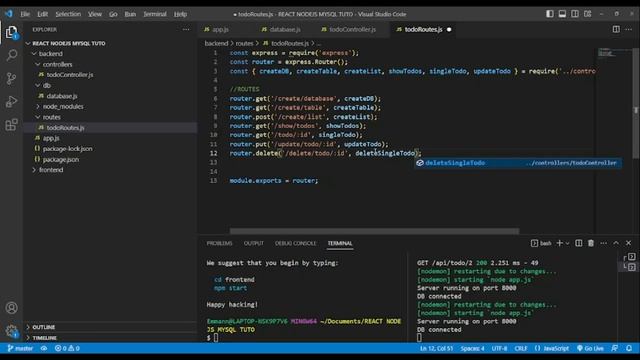
Task: Create a new terminal with plus icon
Action: (x=560, y=243)
